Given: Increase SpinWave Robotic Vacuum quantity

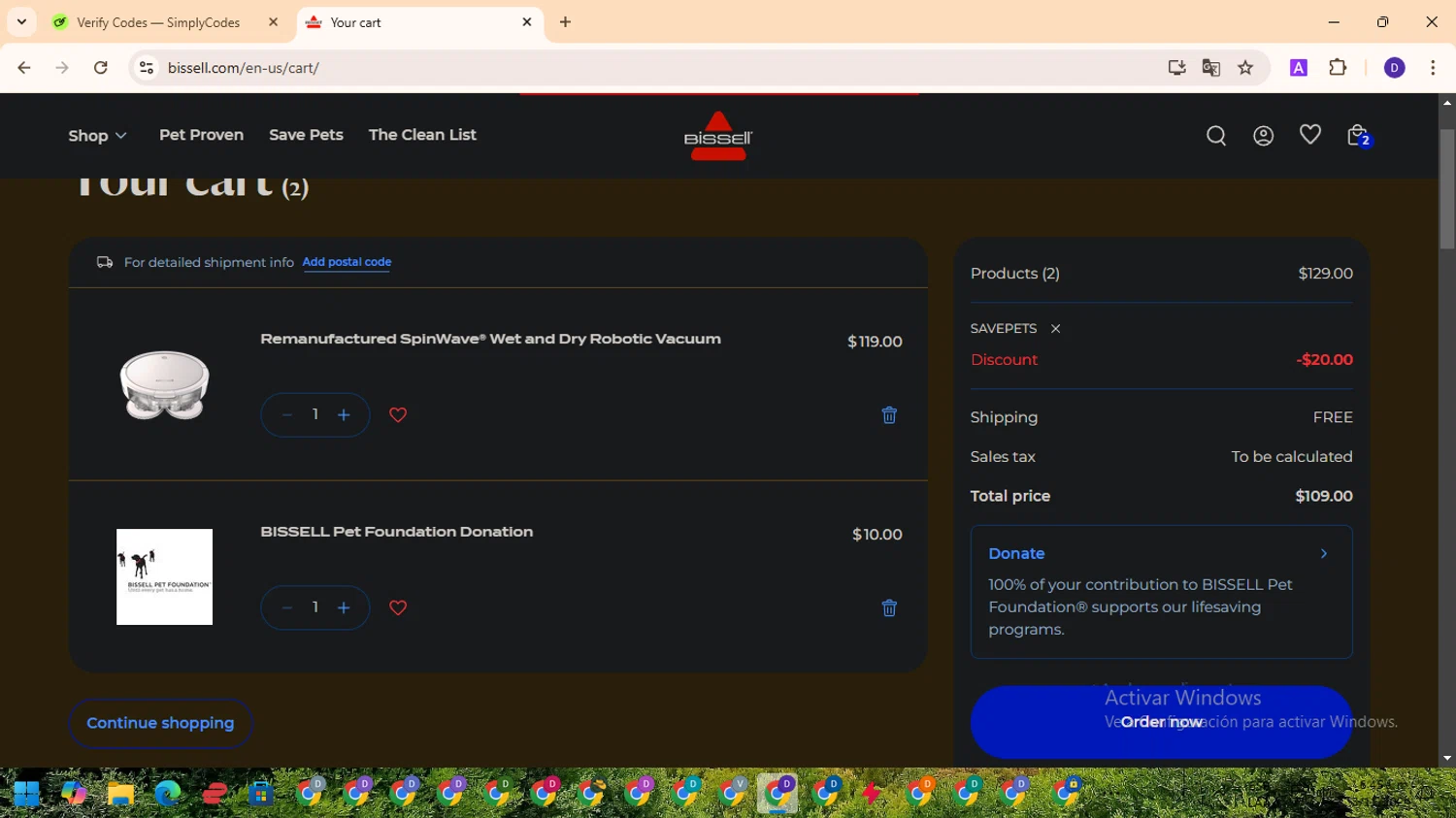Looking at the screenshot, I should [x=344, y=415].
